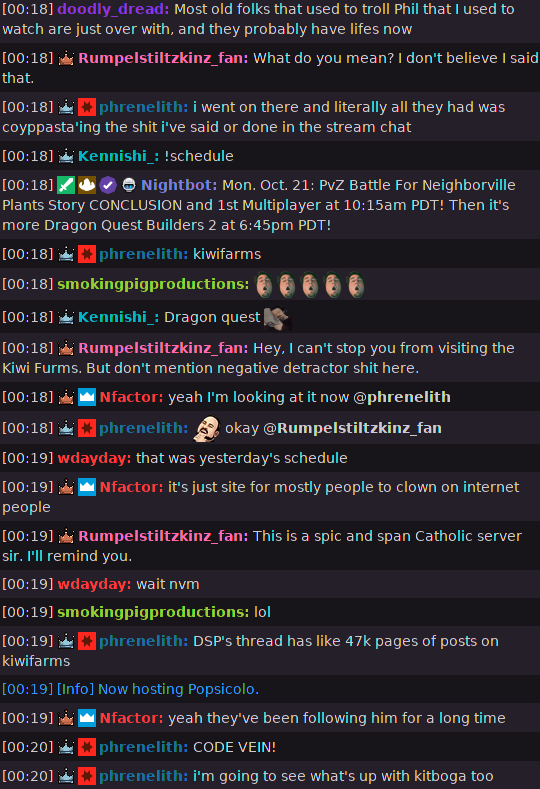Click Nightbot's green moderator sword badge

coord(66,185)
